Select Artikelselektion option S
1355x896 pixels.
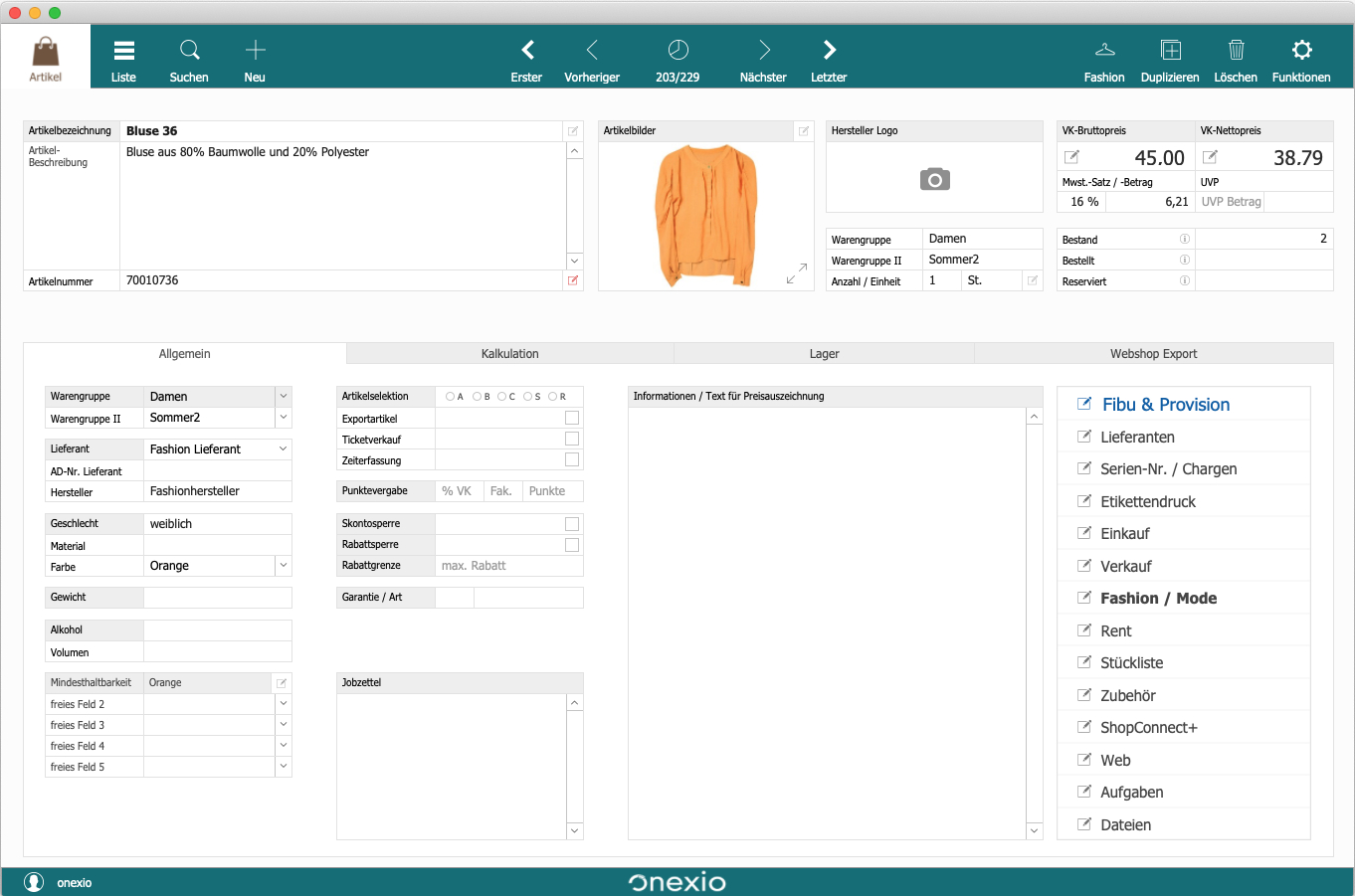(x=527, y=397)
